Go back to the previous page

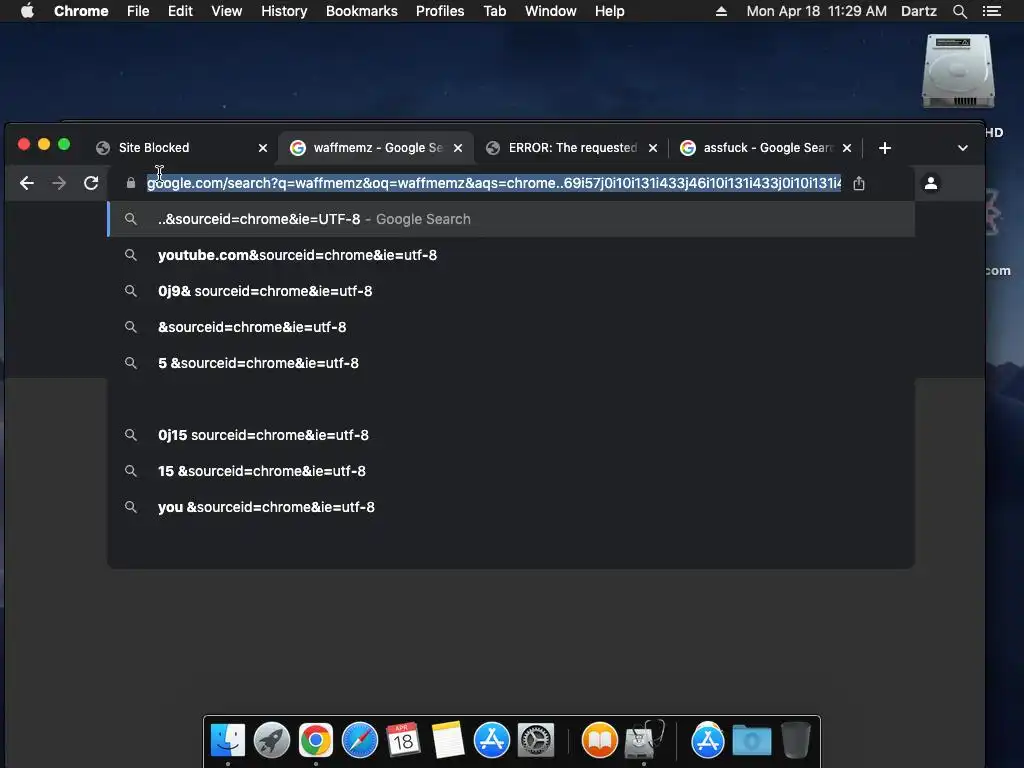click(27, 184)
